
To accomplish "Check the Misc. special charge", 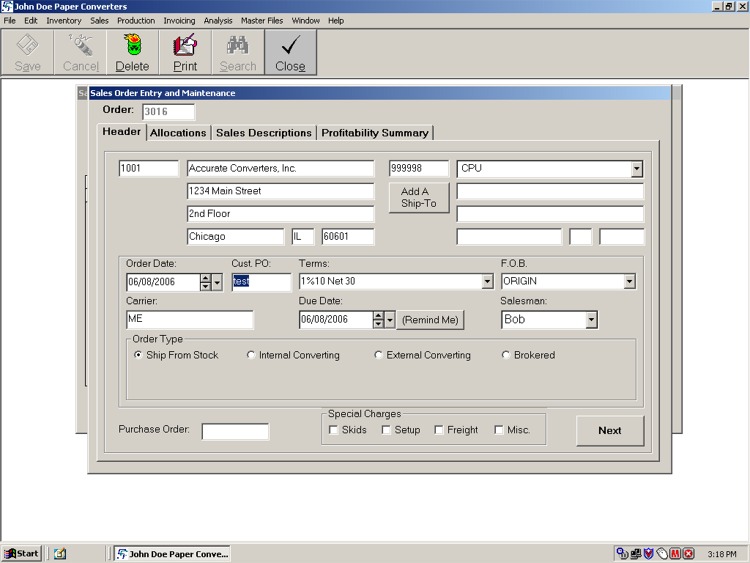I will [x=498, y=430].
